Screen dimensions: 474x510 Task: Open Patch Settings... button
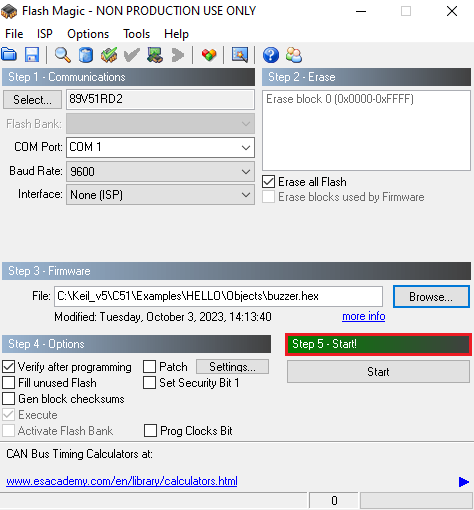pyautogui.click(x=232, y=367)
